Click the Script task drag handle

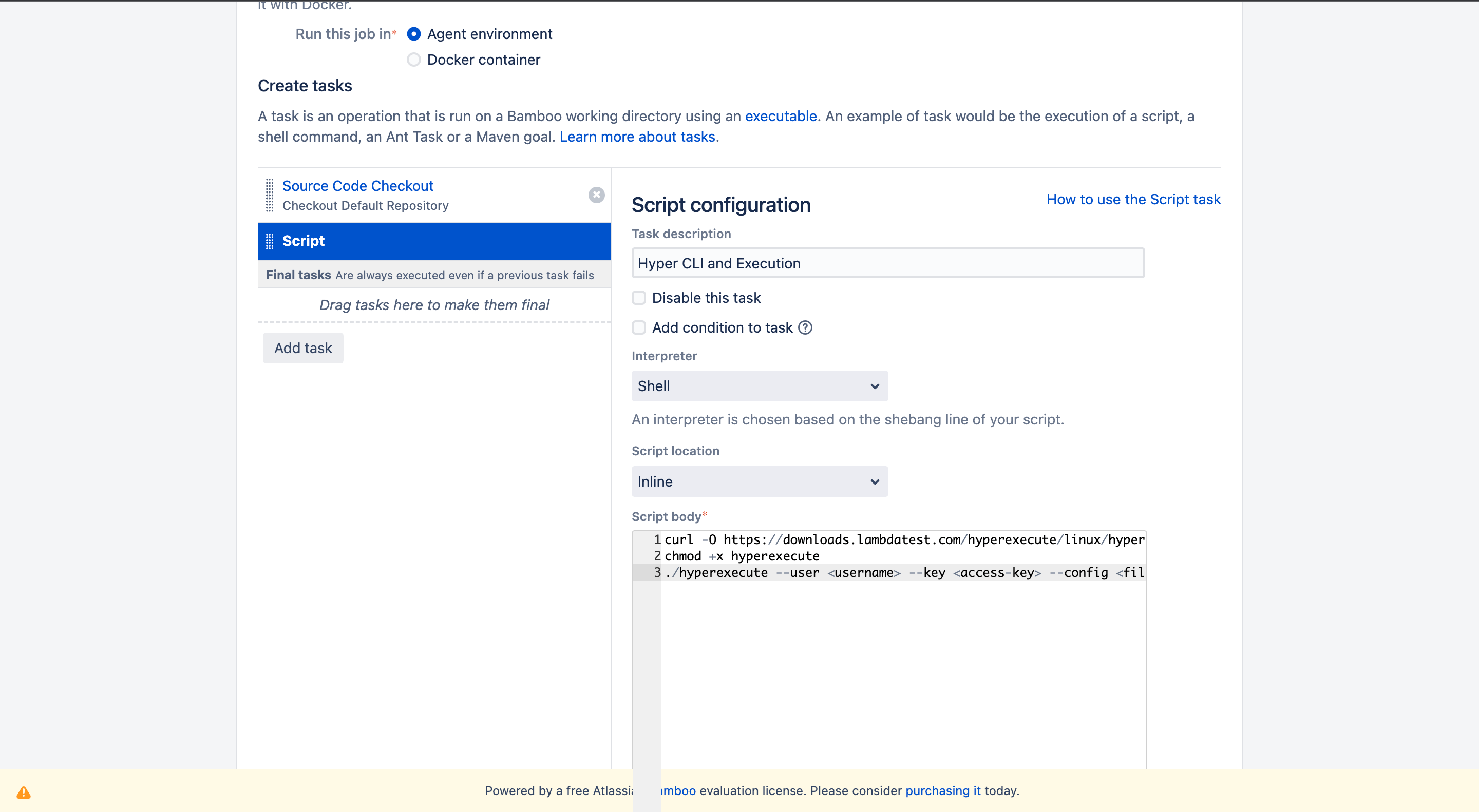pos(269,241)
